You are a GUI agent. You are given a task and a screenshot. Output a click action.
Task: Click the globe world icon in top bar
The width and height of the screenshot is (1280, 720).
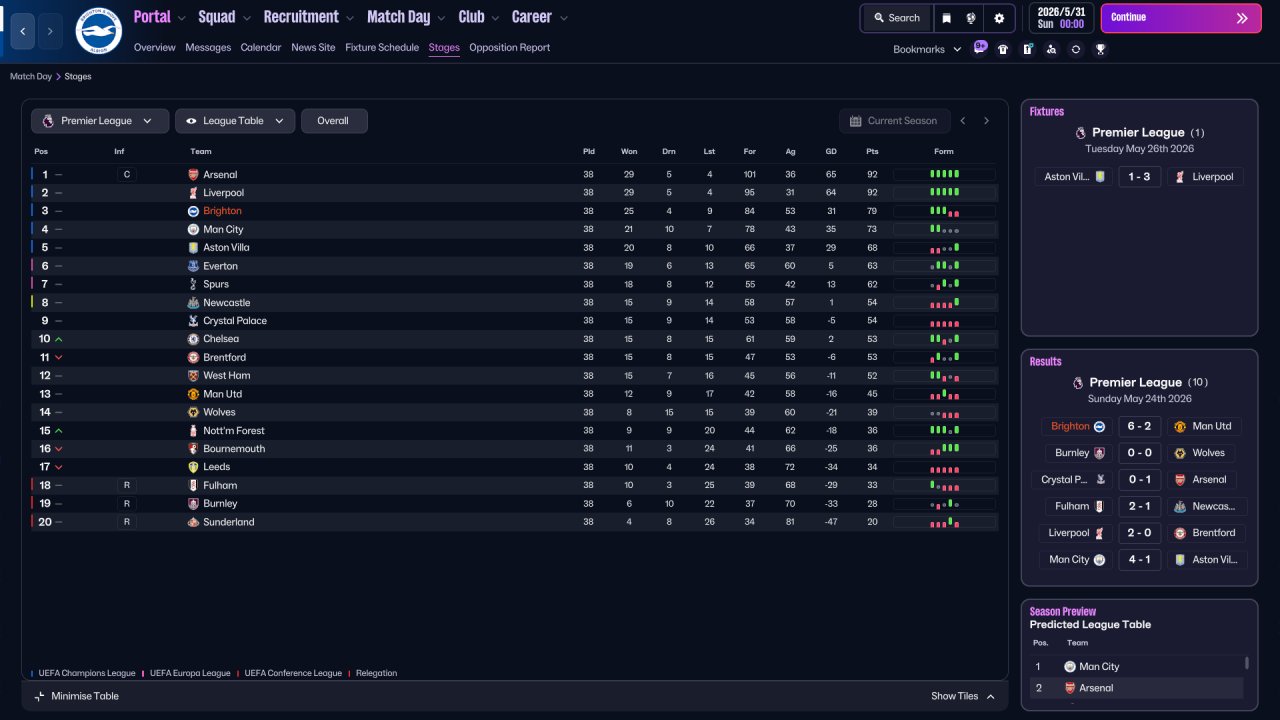point(971,18)
